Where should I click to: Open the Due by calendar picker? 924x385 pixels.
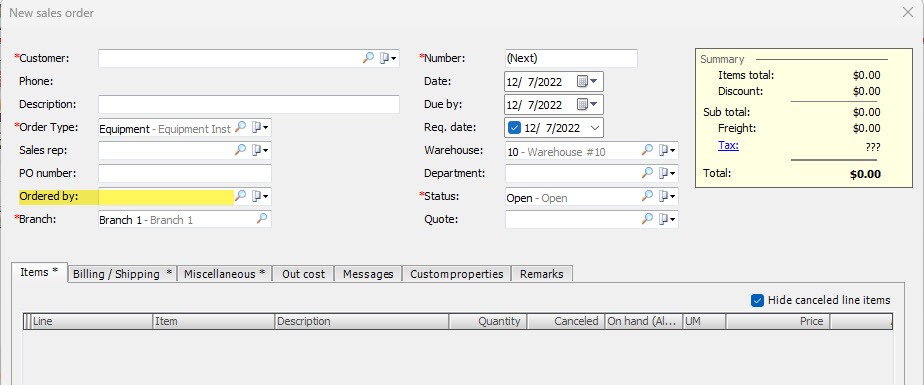(587, 104)
